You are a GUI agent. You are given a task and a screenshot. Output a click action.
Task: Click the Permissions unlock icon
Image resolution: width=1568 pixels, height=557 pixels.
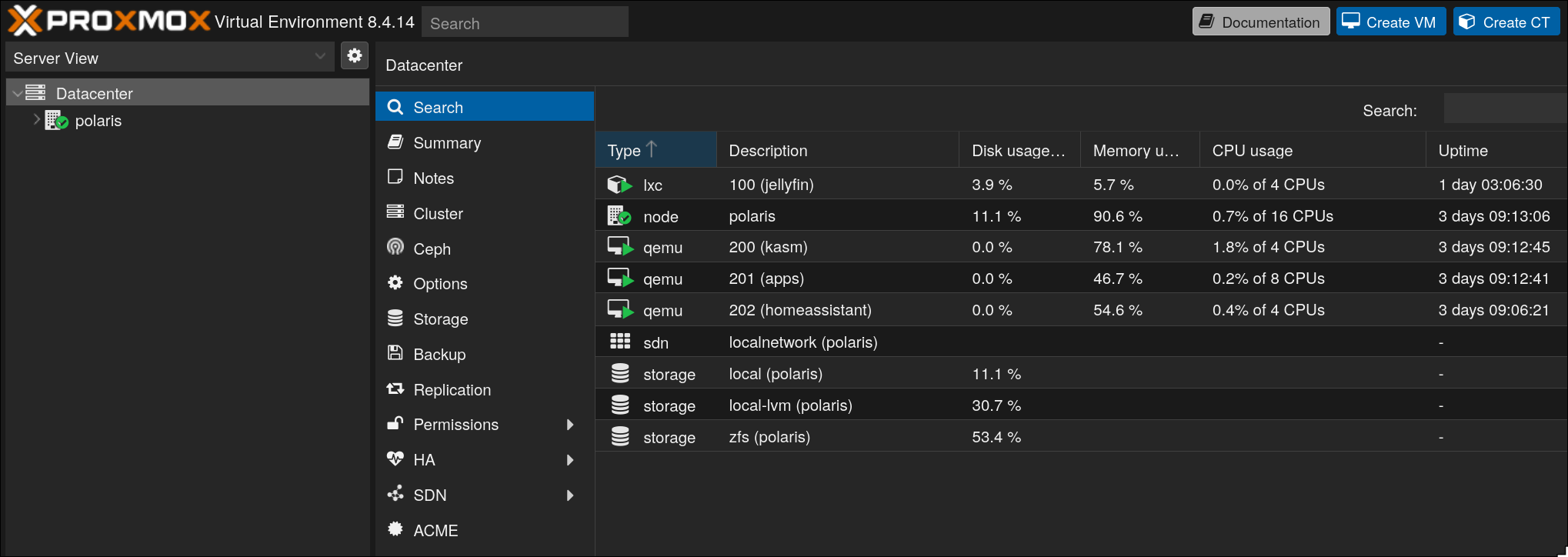click(395, 423)
